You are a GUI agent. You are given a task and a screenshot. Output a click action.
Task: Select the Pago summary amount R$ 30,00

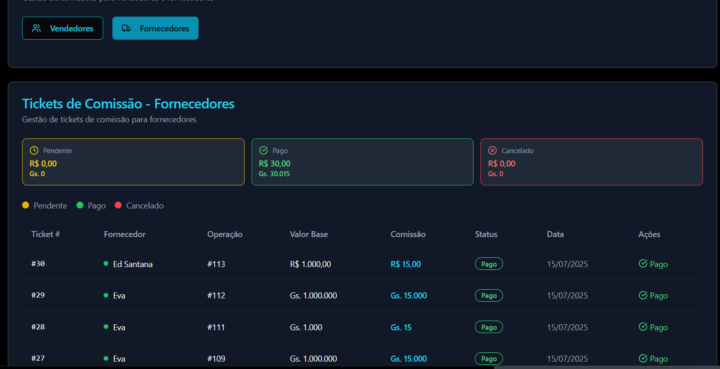(x=275, y=163)
